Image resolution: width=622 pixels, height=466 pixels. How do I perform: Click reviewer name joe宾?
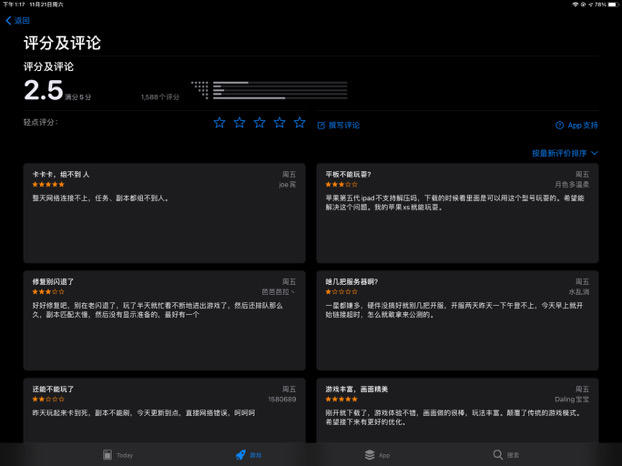[x=287, y=184]
